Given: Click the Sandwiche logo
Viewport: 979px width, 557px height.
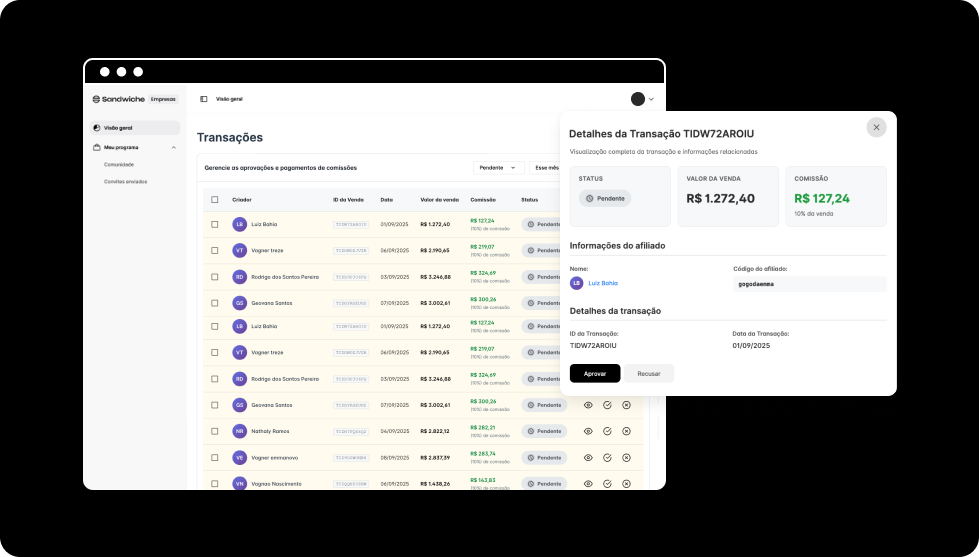Looking at the screenshot, I should (119, 99).
